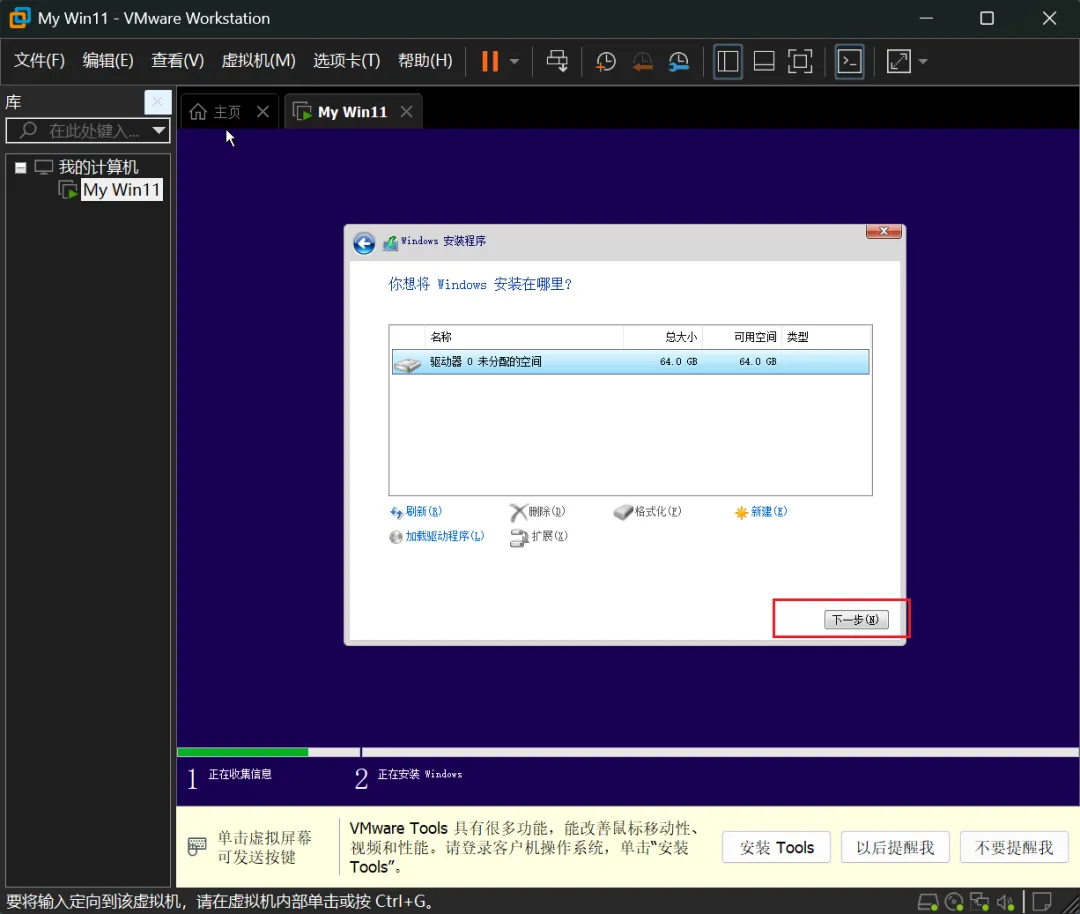The height and width of the screenshot is (914, 1080).
Task: Click the 新建(E) link
Action: pyautogui.click(x=760, y=511)
